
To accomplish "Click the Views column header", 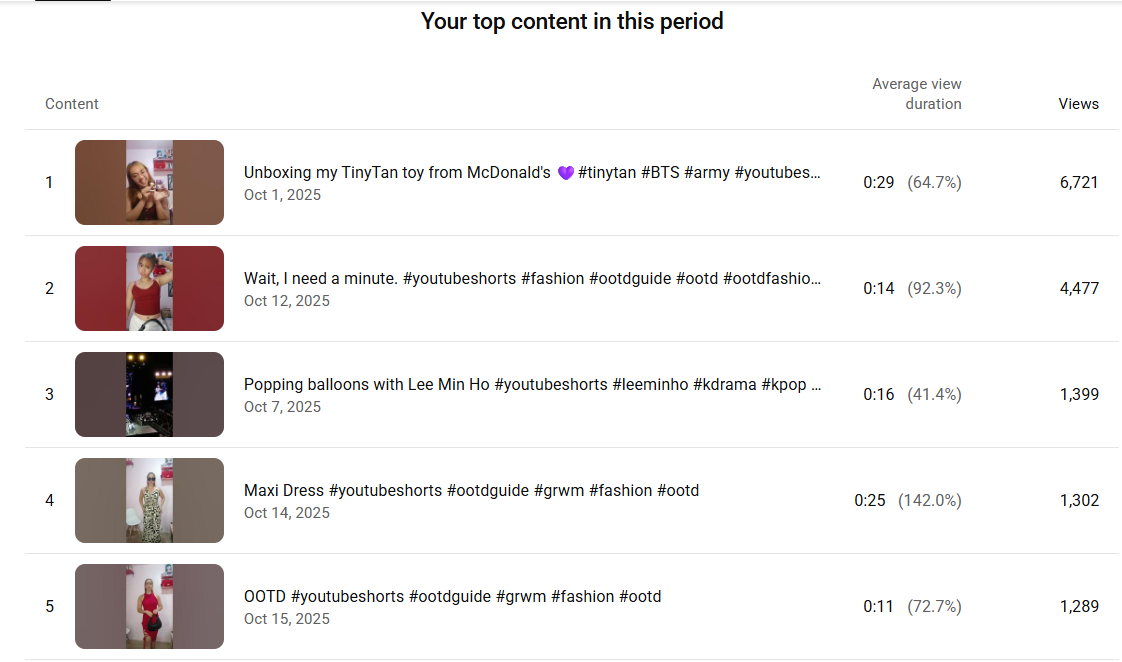I will [1078, 104].
